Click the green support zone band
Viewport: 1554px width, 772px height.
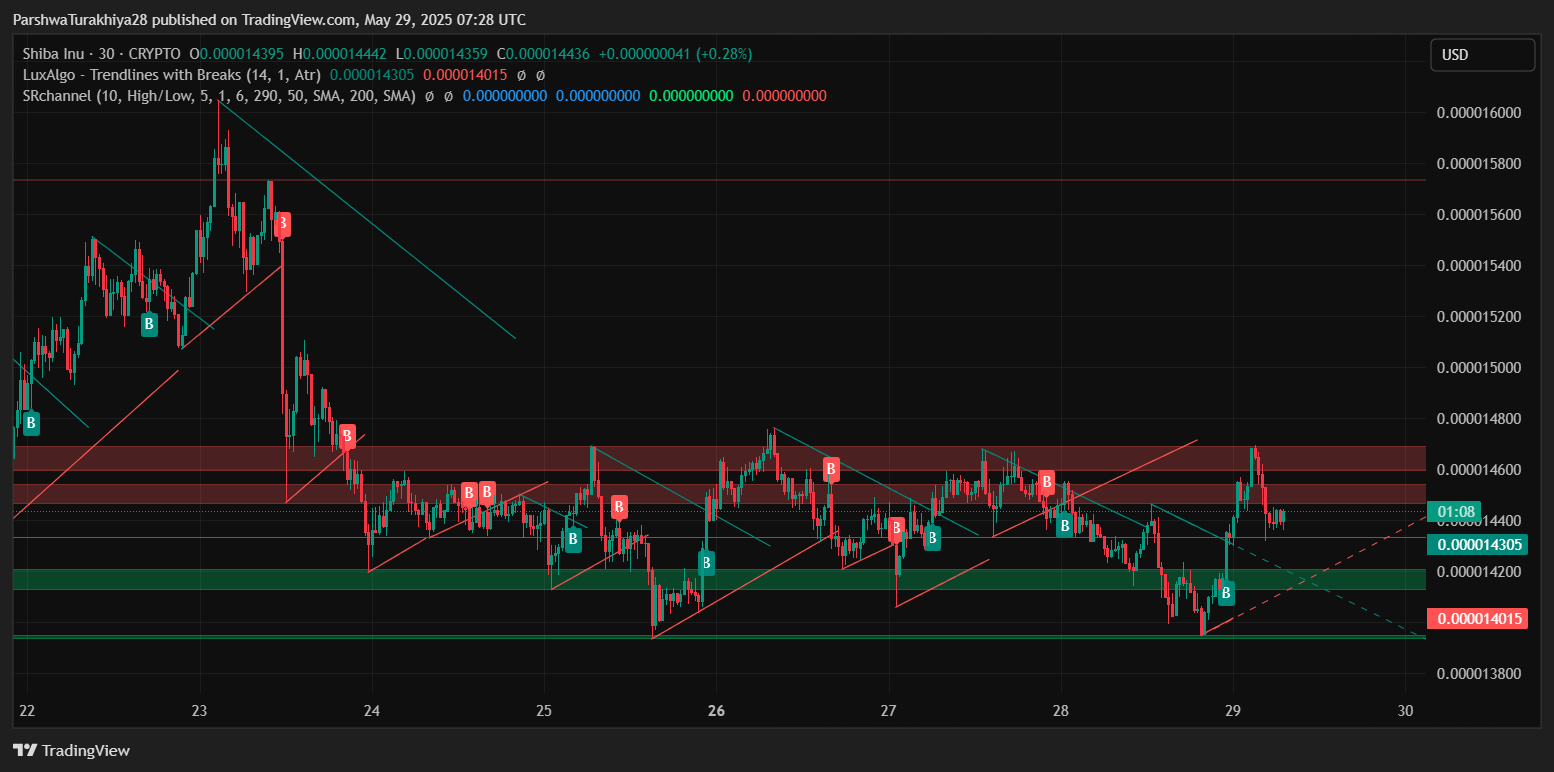point(700,579)
